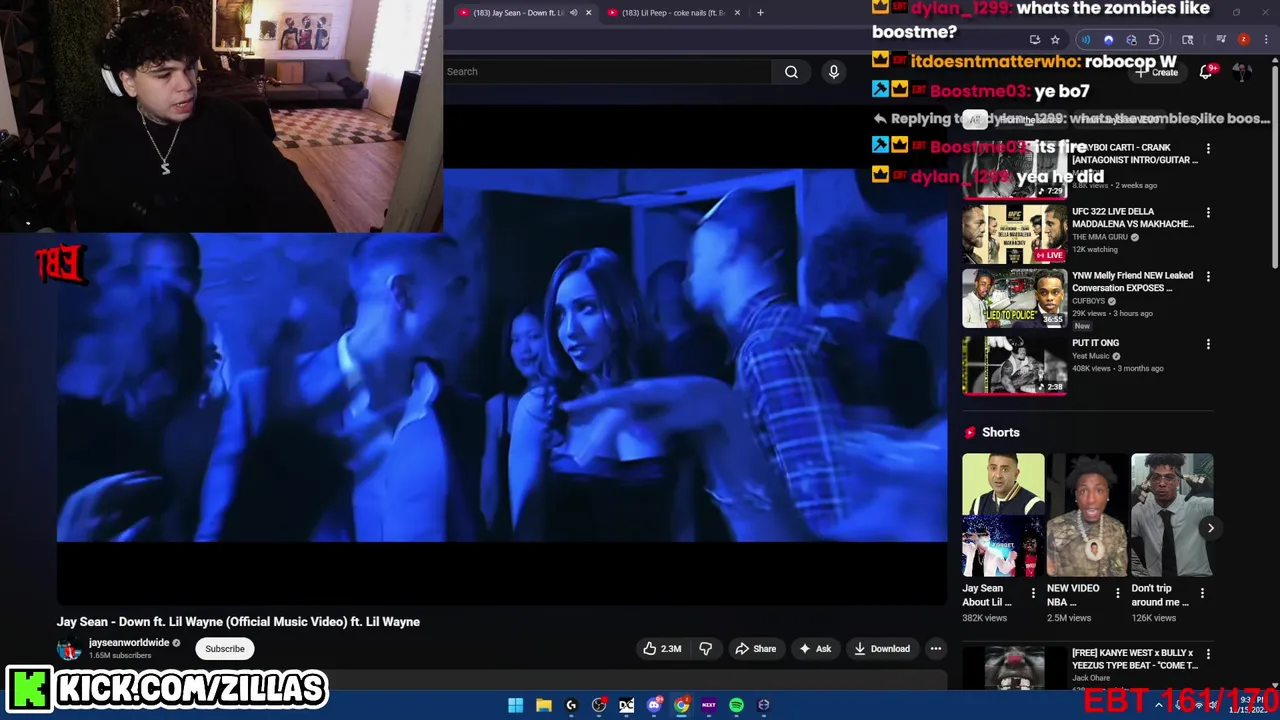Screen dimensions: 1280x720
Task: Activate voice search microphone icon
Action: 833,72
